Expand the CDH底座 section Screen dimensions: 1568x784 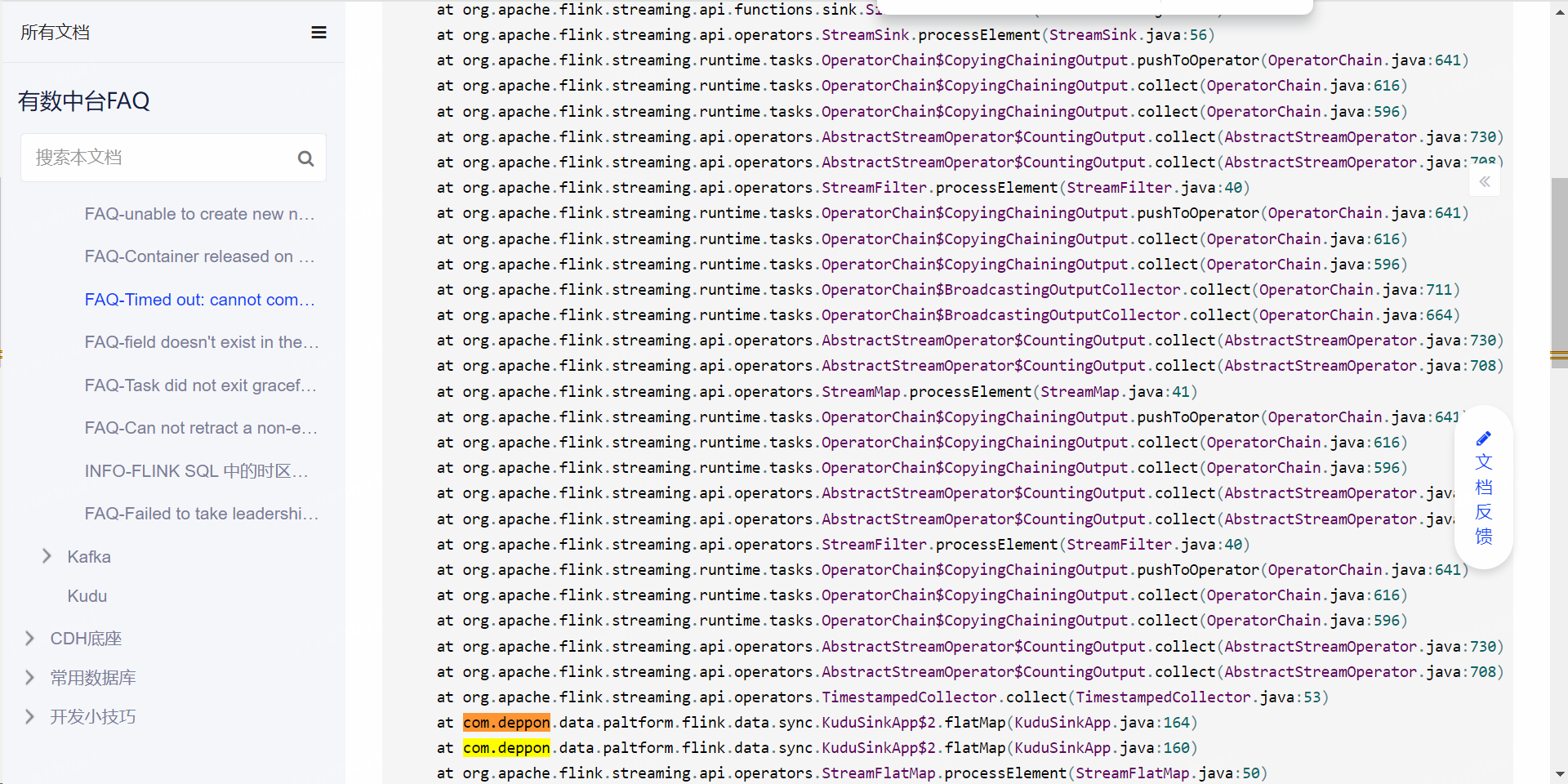29,638
